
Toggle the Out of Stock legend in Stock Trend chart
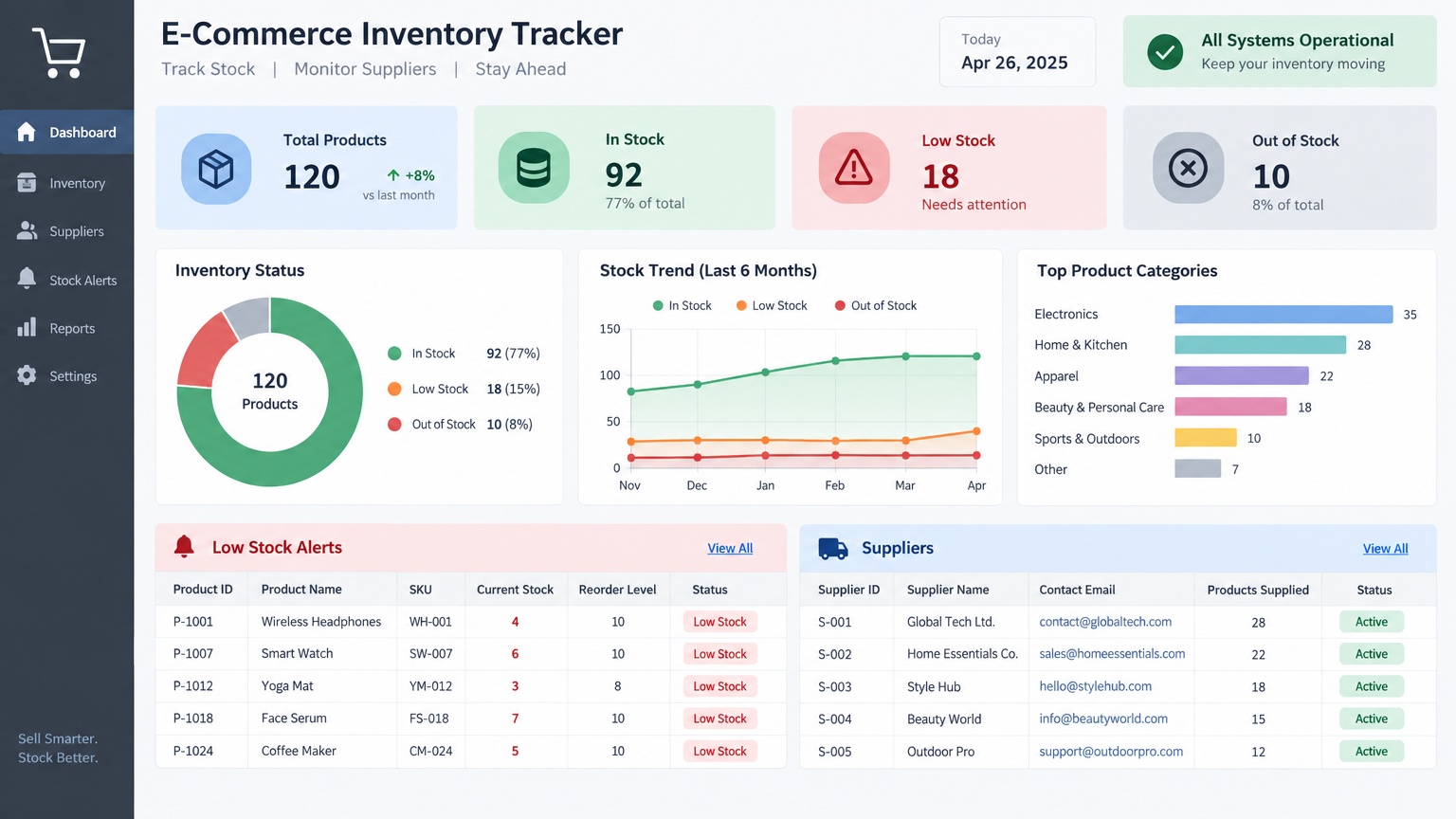(x=875, y=305)
